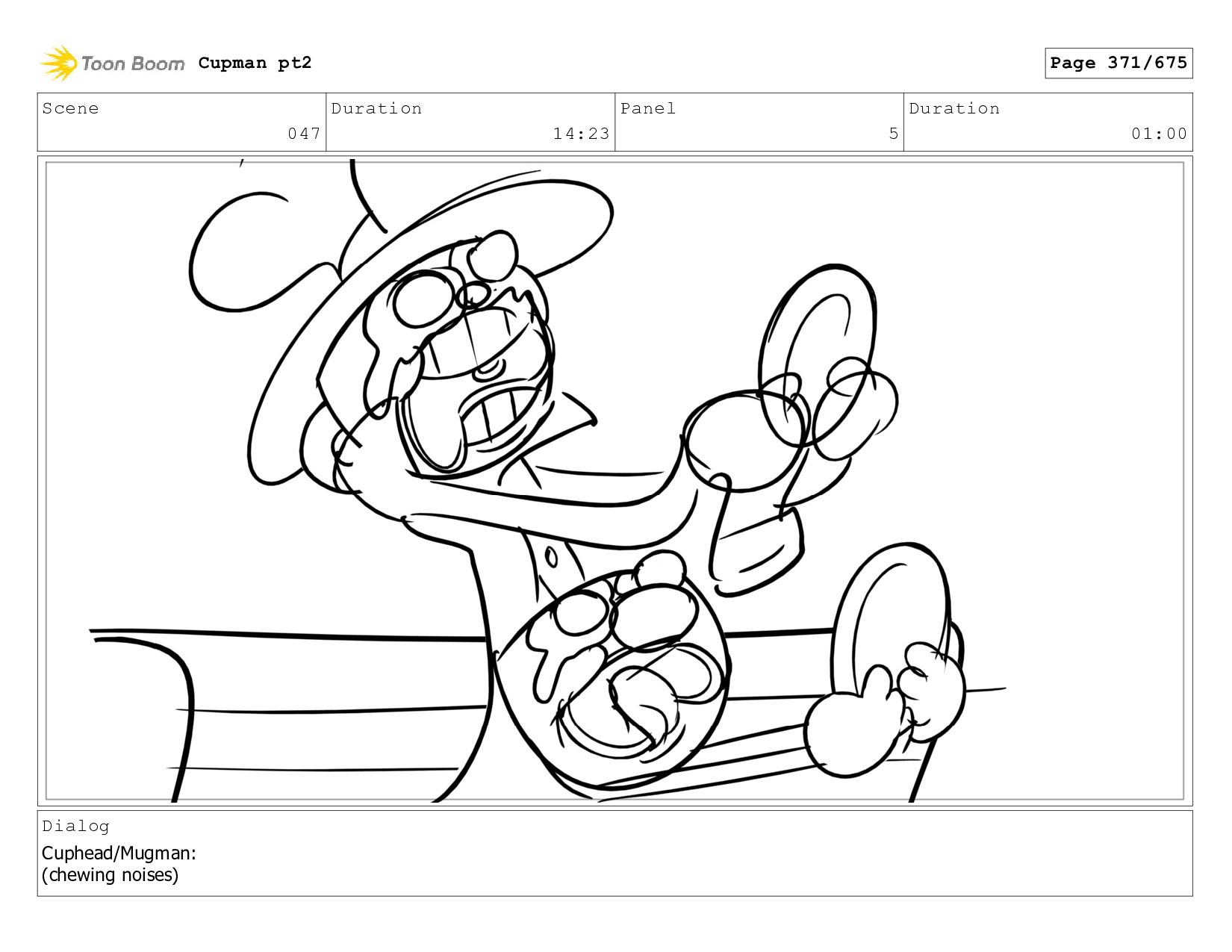Click the 'Page 371/675' page indicator

[x=1119, y=63]
